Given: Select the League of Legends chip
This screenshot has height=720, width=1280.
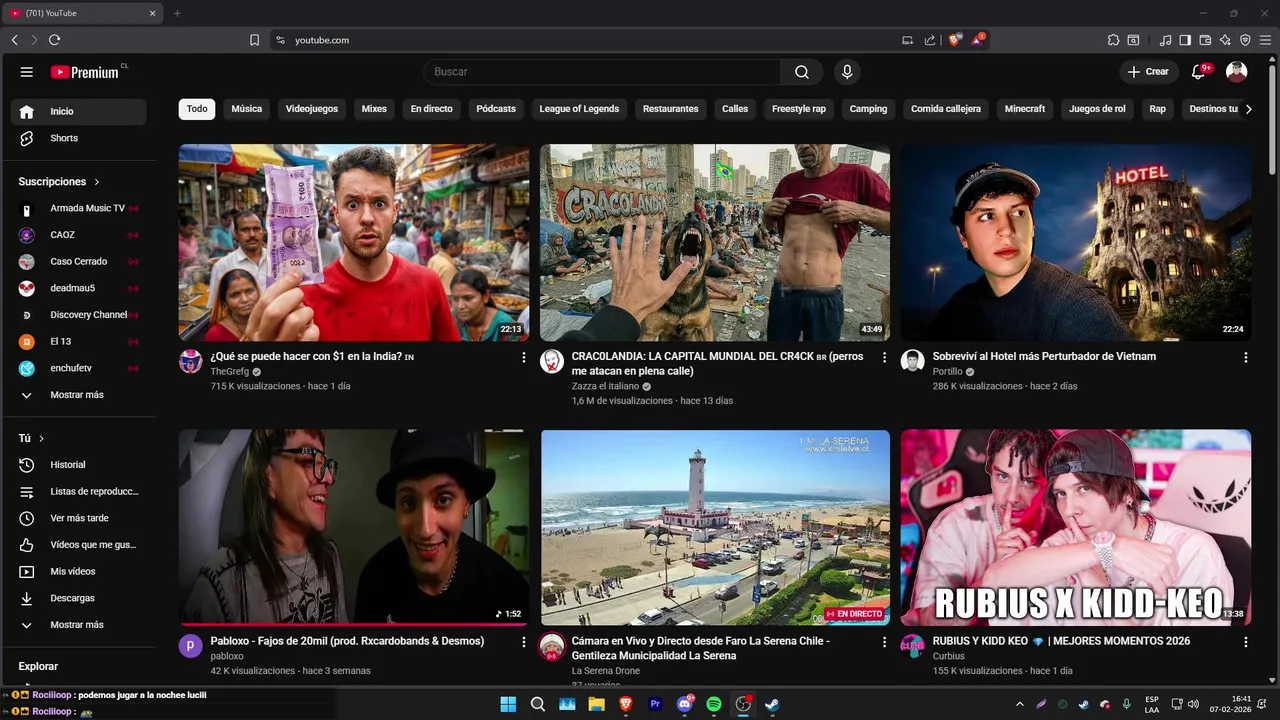Looking at the screenshot, I should click(x=579, y=109).
